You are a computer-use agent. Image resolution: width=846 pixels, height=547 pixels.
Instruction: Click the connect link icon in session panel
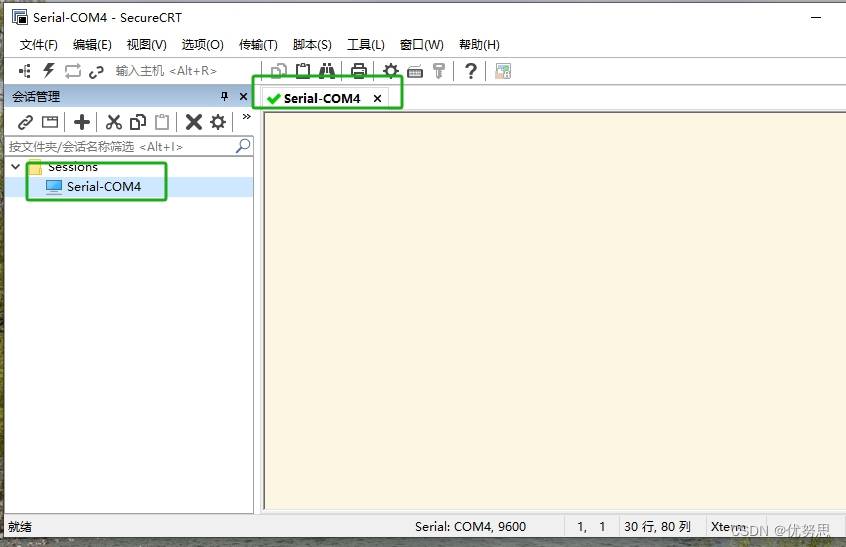click(x=25, y=122)
